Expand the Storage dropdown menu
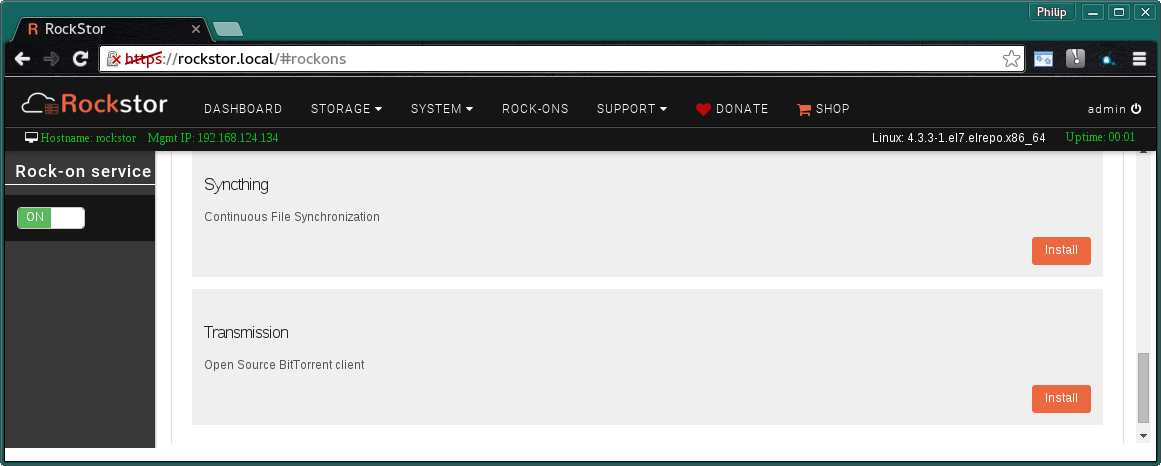 (347, 109)
